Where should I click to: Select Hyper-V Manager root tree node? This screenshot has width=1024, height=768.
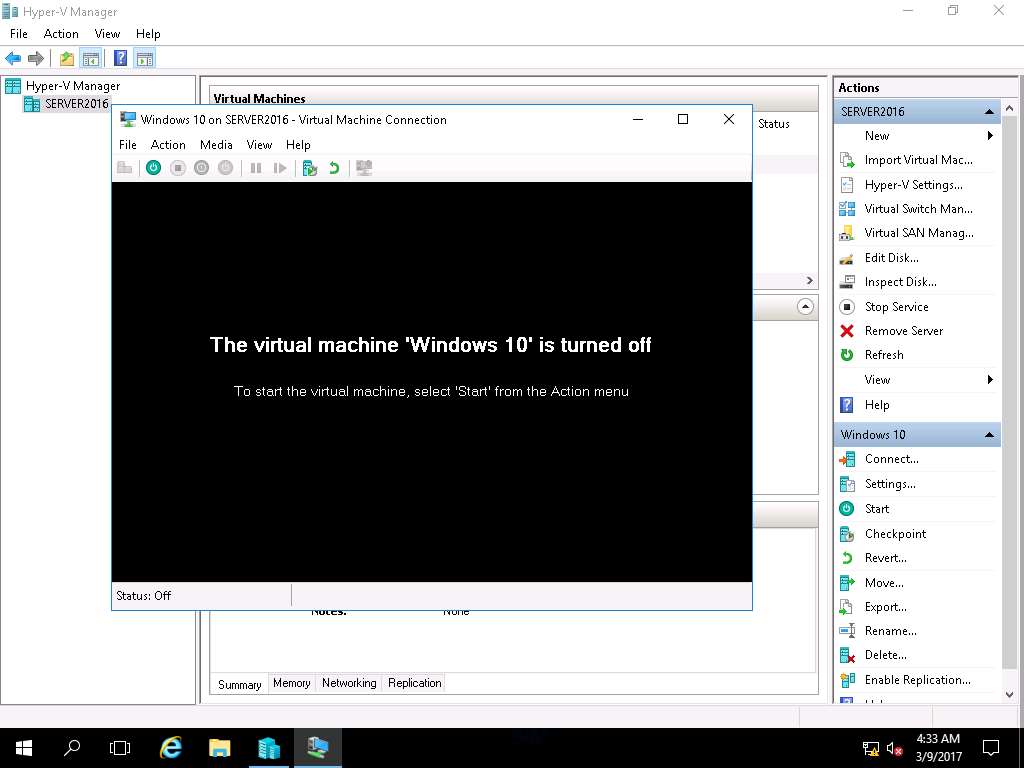(72, 86)
